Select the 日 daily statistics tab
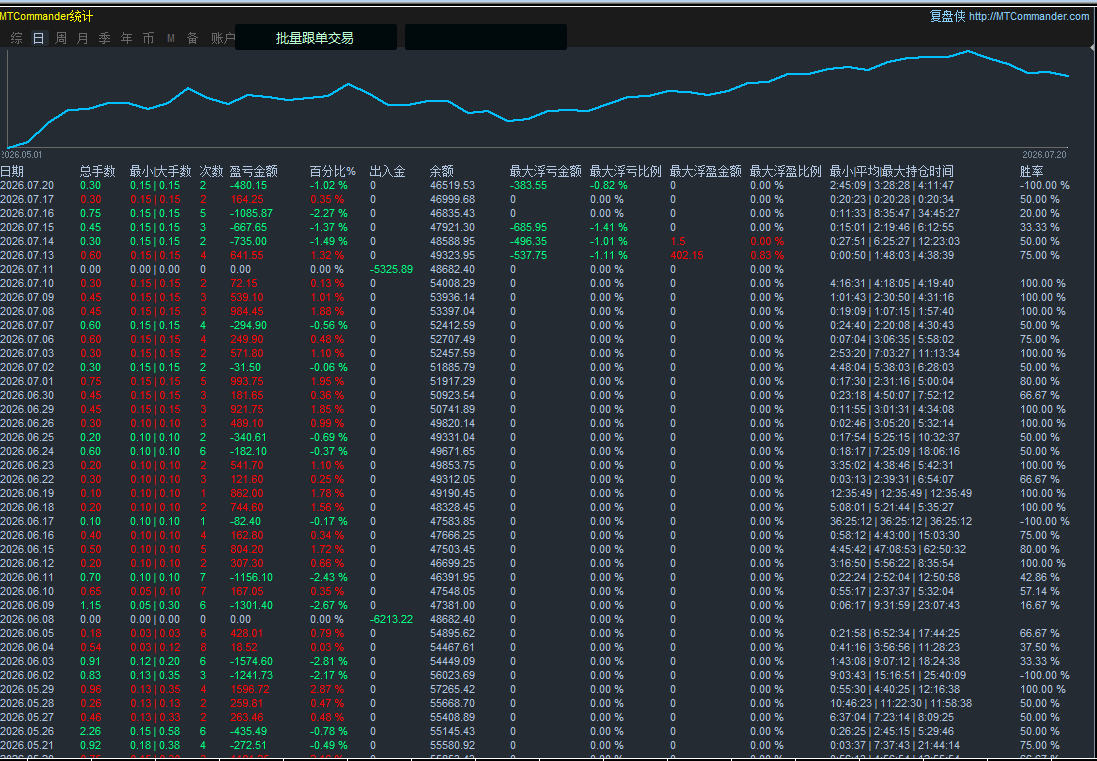 (38, 38)
